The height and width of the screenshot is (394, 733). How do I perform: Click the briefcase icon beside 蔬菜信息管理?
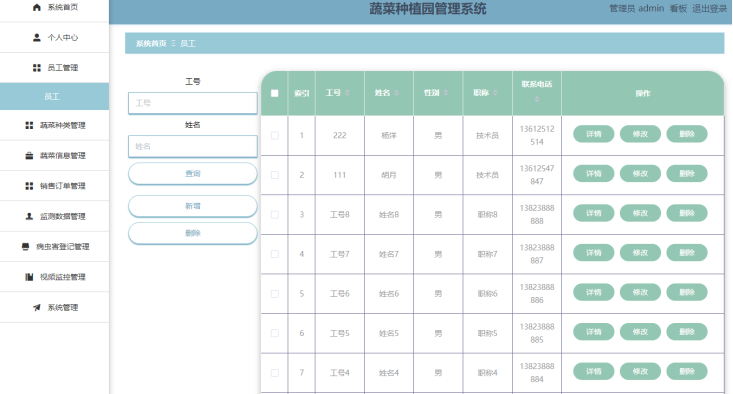pos(29,156)
